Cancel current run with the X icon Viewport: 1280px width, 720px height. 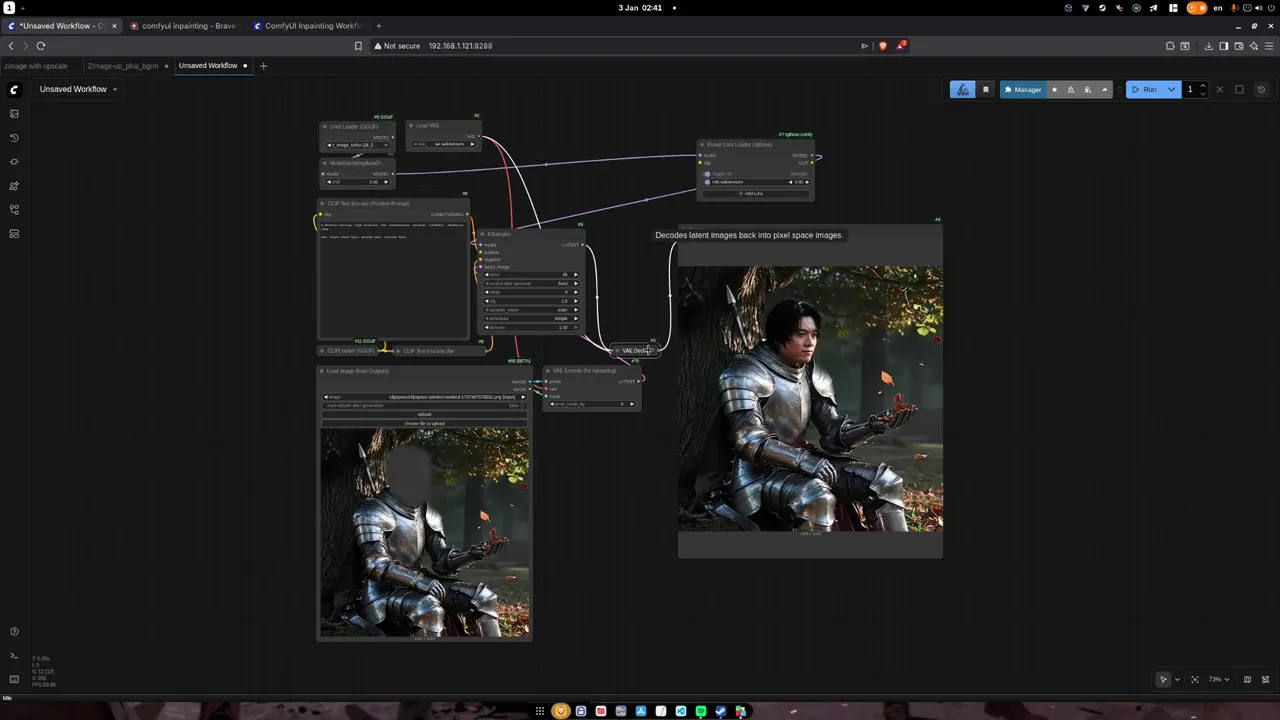tap(1219, 90)
